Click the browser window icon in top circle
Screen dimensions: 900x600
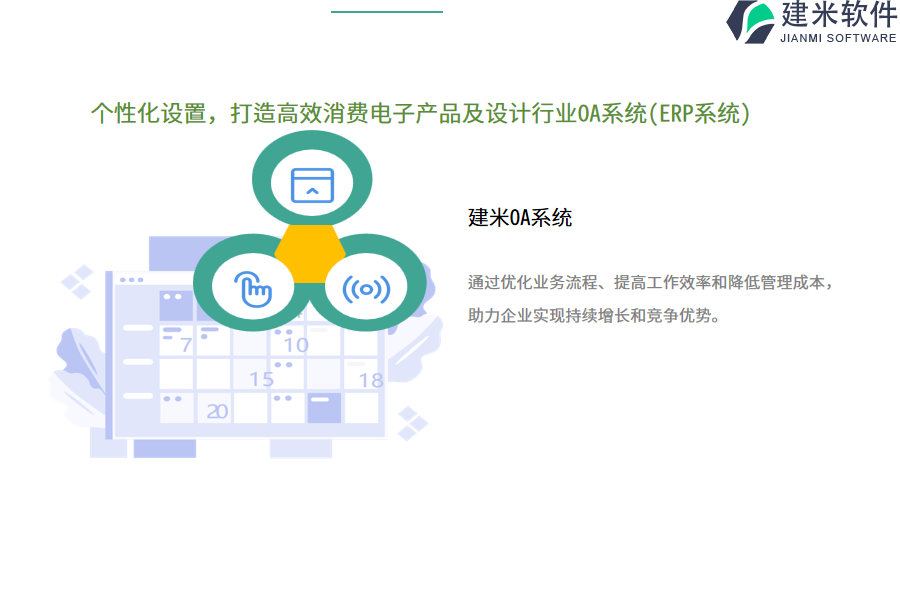[x=312, y=185]
